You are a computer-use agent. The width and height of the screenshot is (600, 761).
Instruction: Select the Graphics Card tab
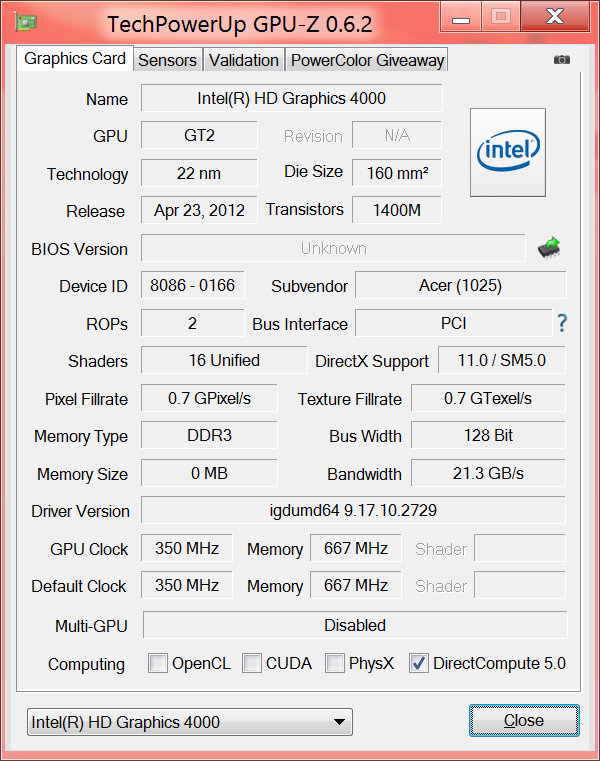tap(75, 58)
